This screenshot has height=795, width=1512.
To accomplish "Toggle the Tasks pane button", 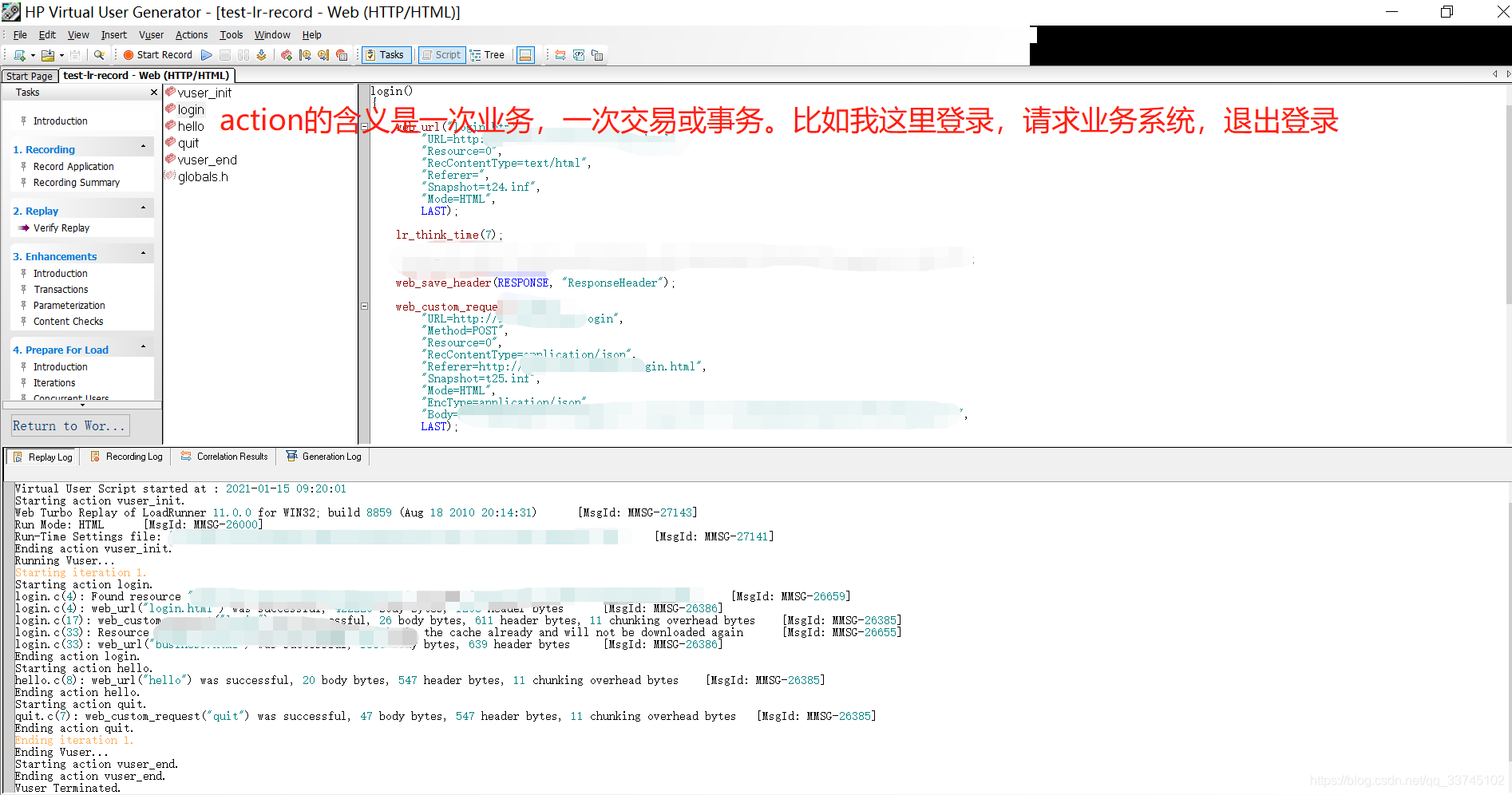I will (386, 55).
